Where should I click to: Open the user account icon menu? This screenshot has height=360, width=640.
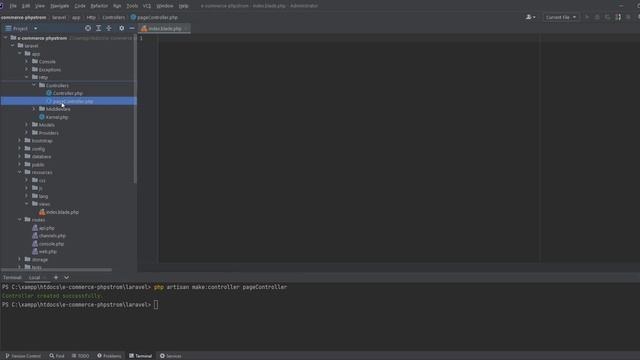pos(531,17)
